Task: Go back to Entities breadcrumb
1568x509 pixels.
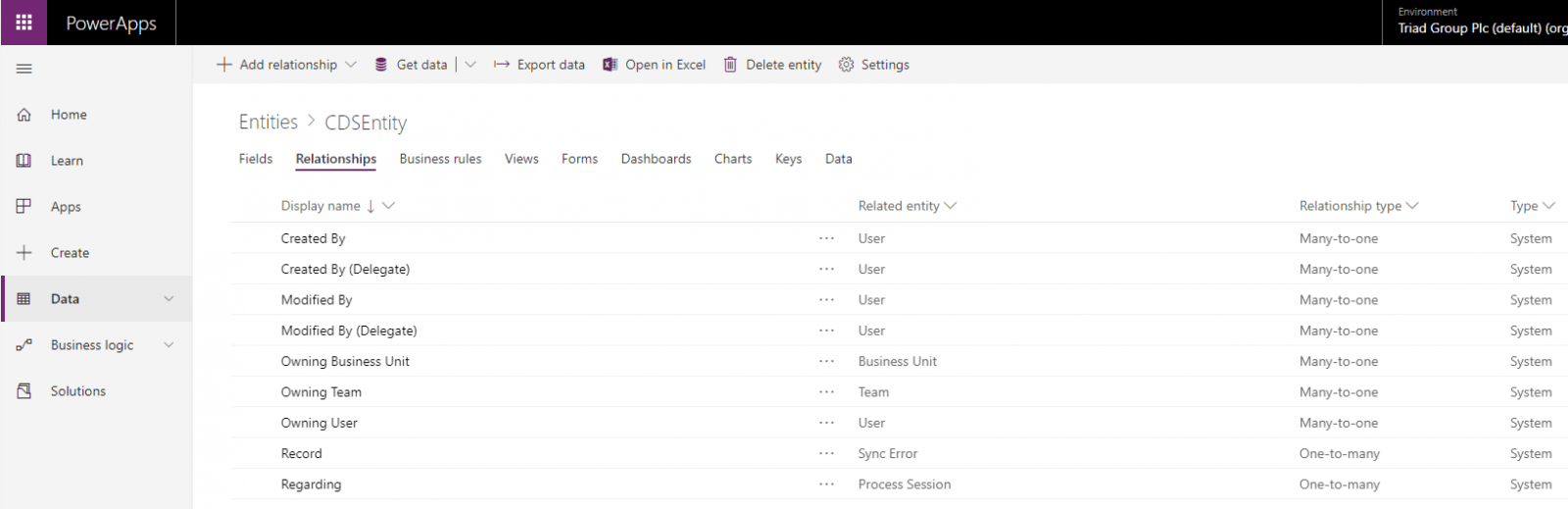Action: [269, 122]
